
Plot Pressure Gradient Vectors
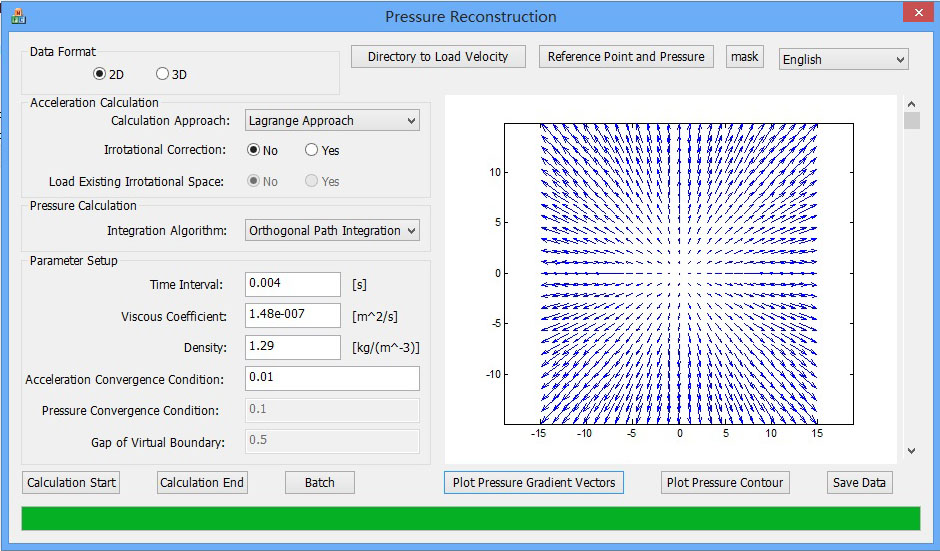point(535,482)
